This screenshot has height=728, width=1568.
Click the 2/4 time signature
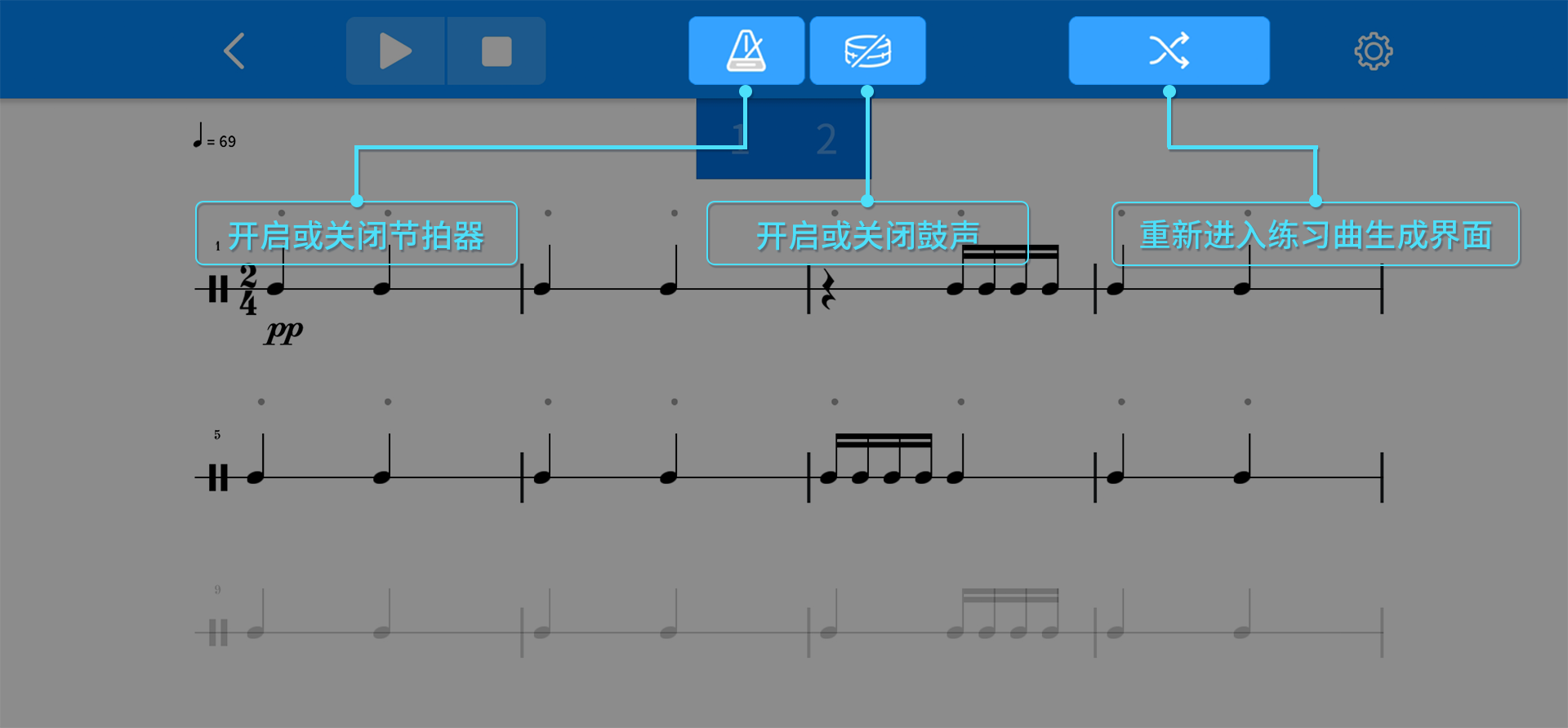[248, 289]
